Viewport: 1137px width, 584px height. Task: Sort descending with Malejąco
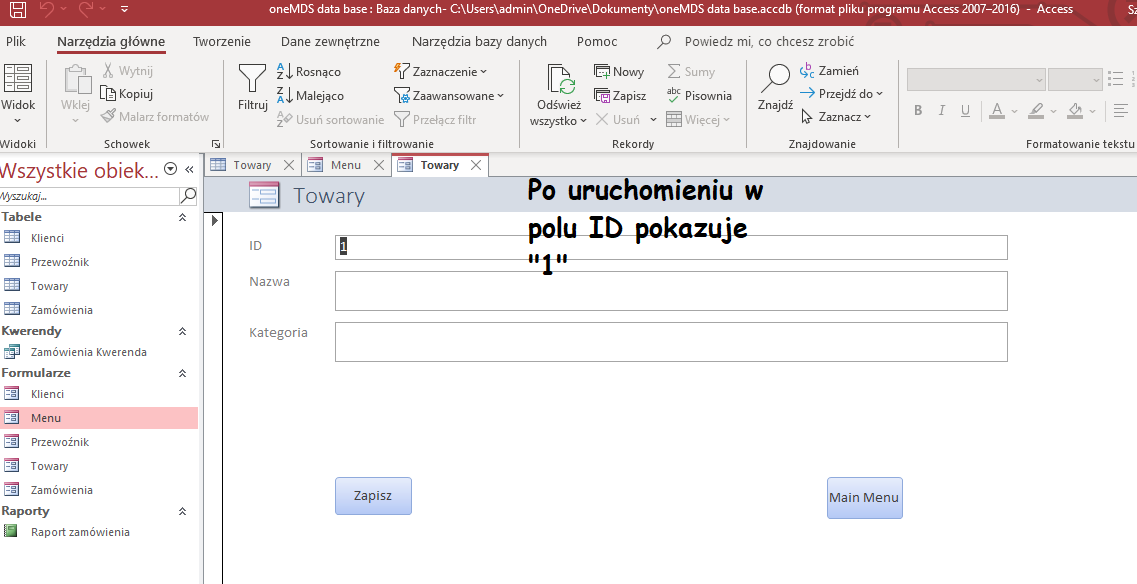pos(310,96)
